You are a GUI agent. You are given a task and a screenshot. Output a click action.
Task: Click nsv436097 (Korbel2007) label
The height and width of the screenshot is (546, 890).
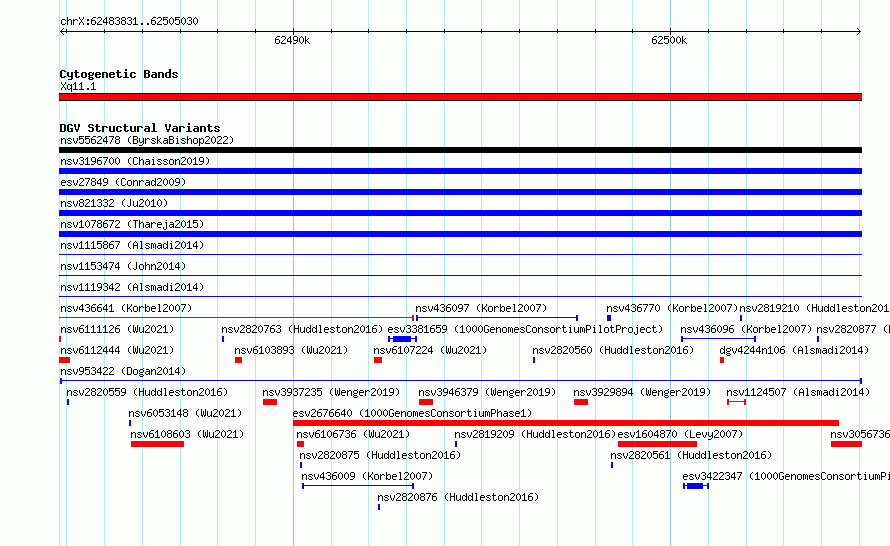click(481, 308)
